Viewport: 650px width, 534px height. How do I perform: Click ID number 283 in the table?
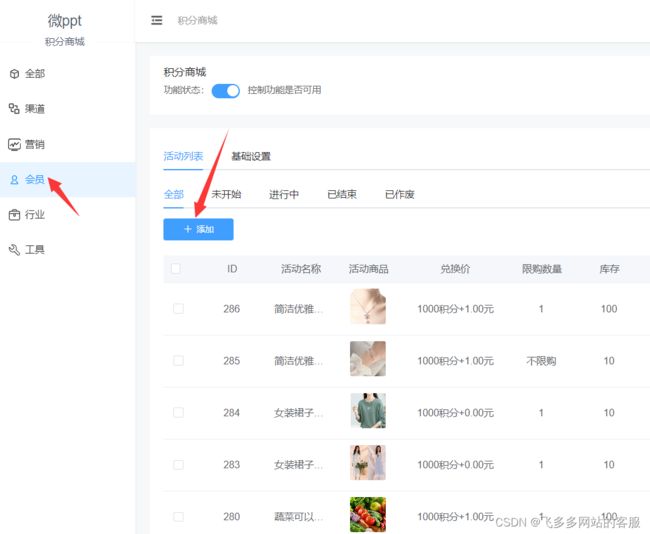pyautogui.click(x=231, y=465)
